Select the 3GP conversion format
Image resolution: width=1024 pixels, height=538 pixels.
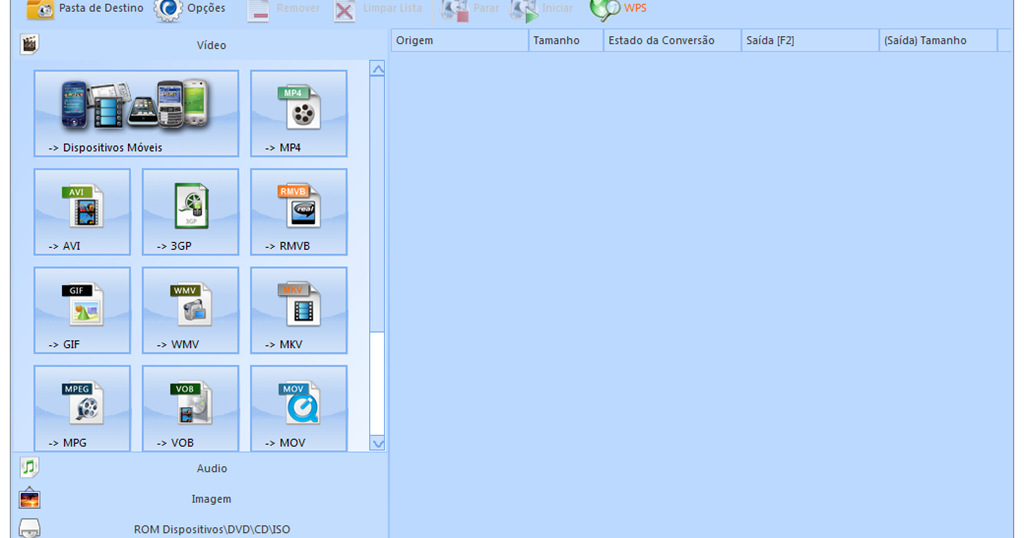tap(191, 212)
